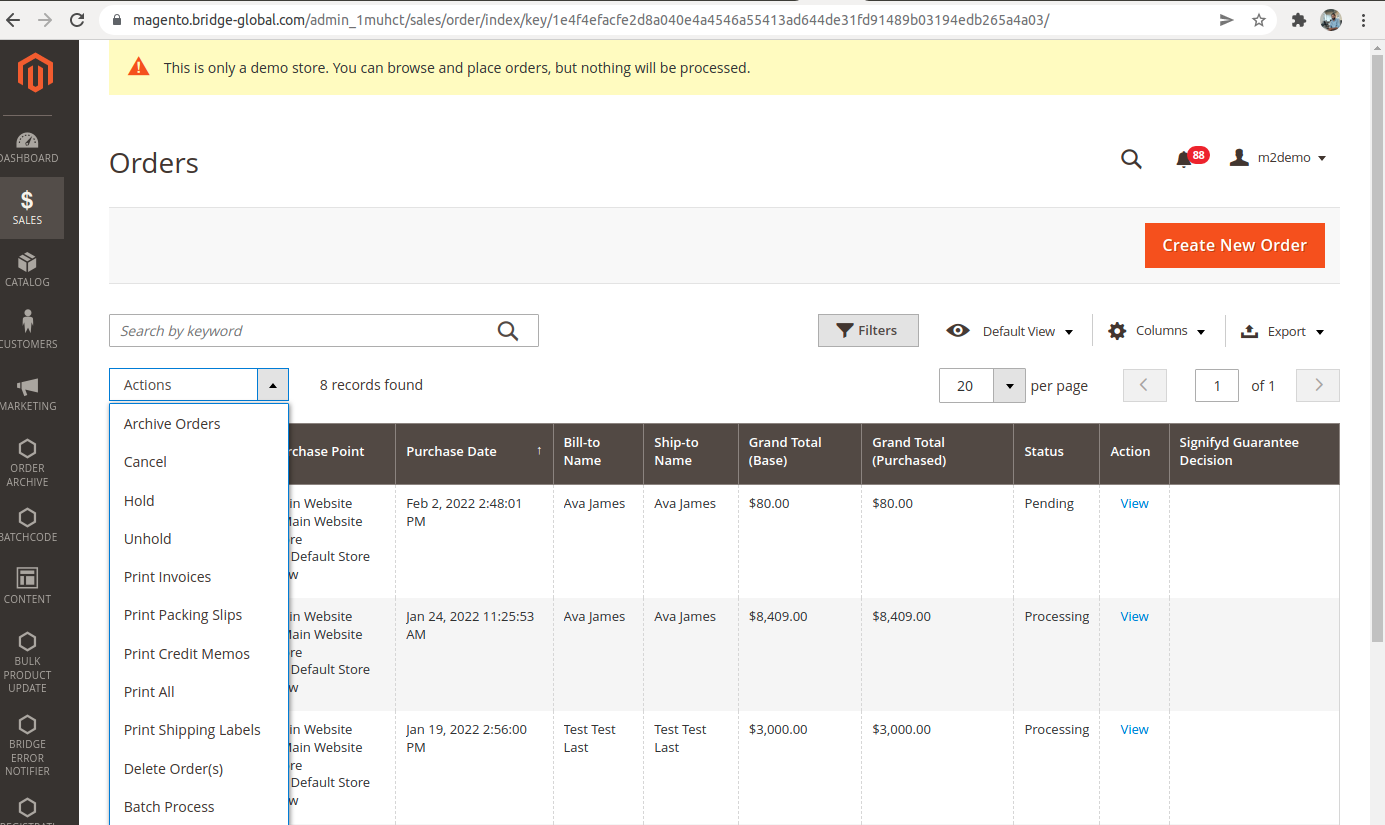The height and width of the screenshot is (825, 1385).
Task: Click the Magento logo
Action: [x=35, y=73]
